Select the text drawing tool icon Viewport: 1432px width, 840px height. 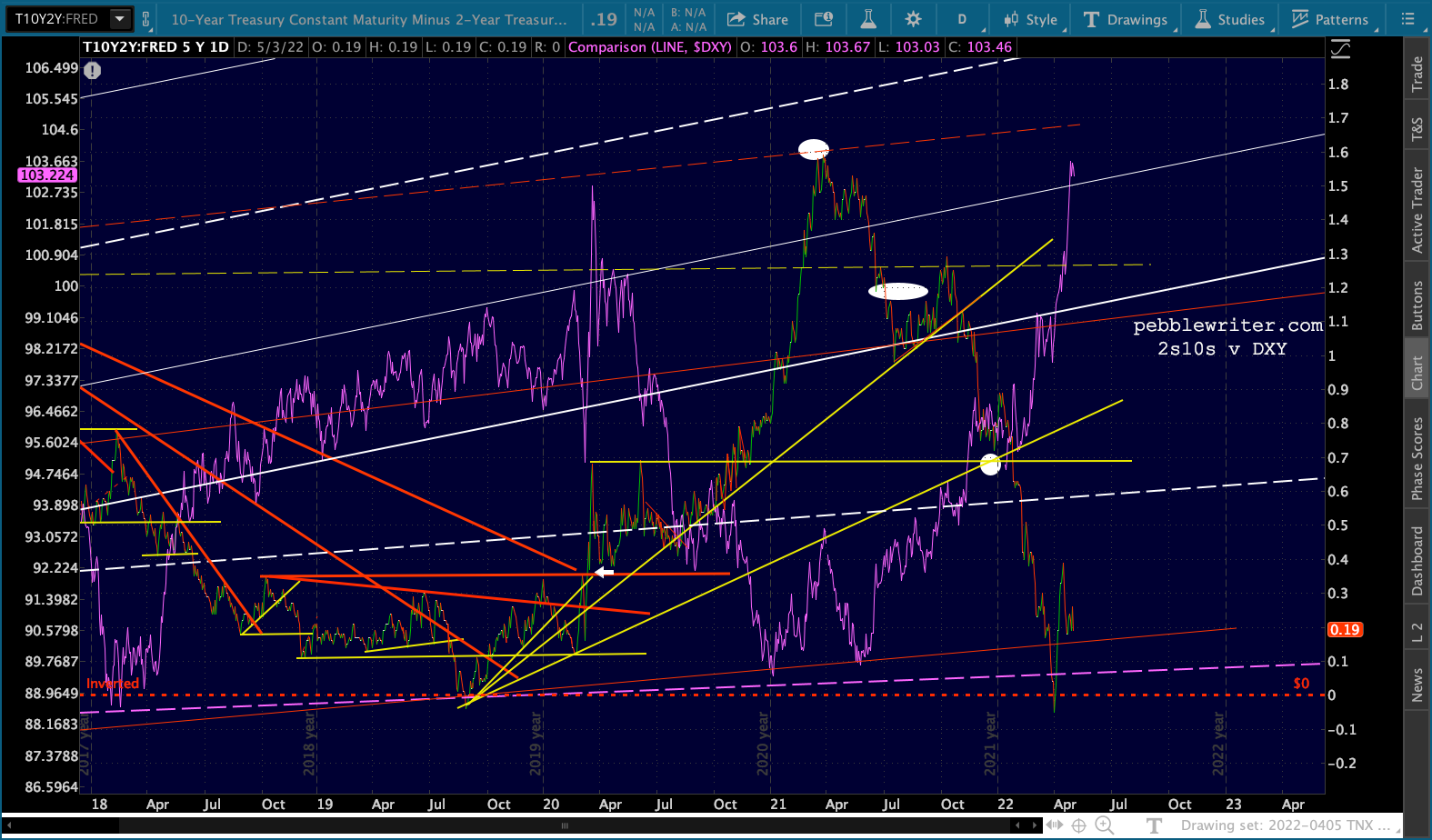click(1155, 825)
